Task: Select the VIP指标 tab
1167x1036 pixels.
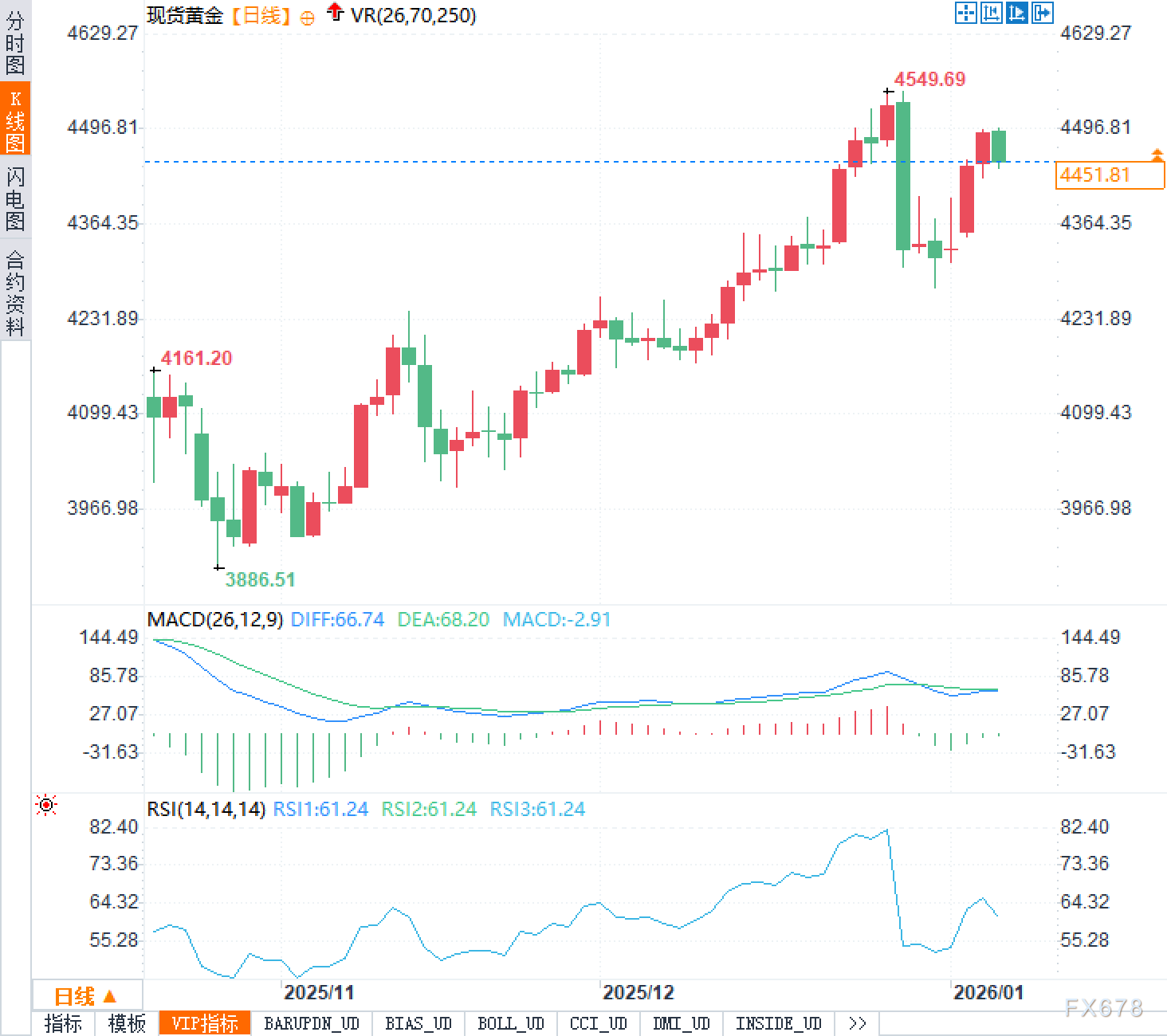Action: point(205,1023)
